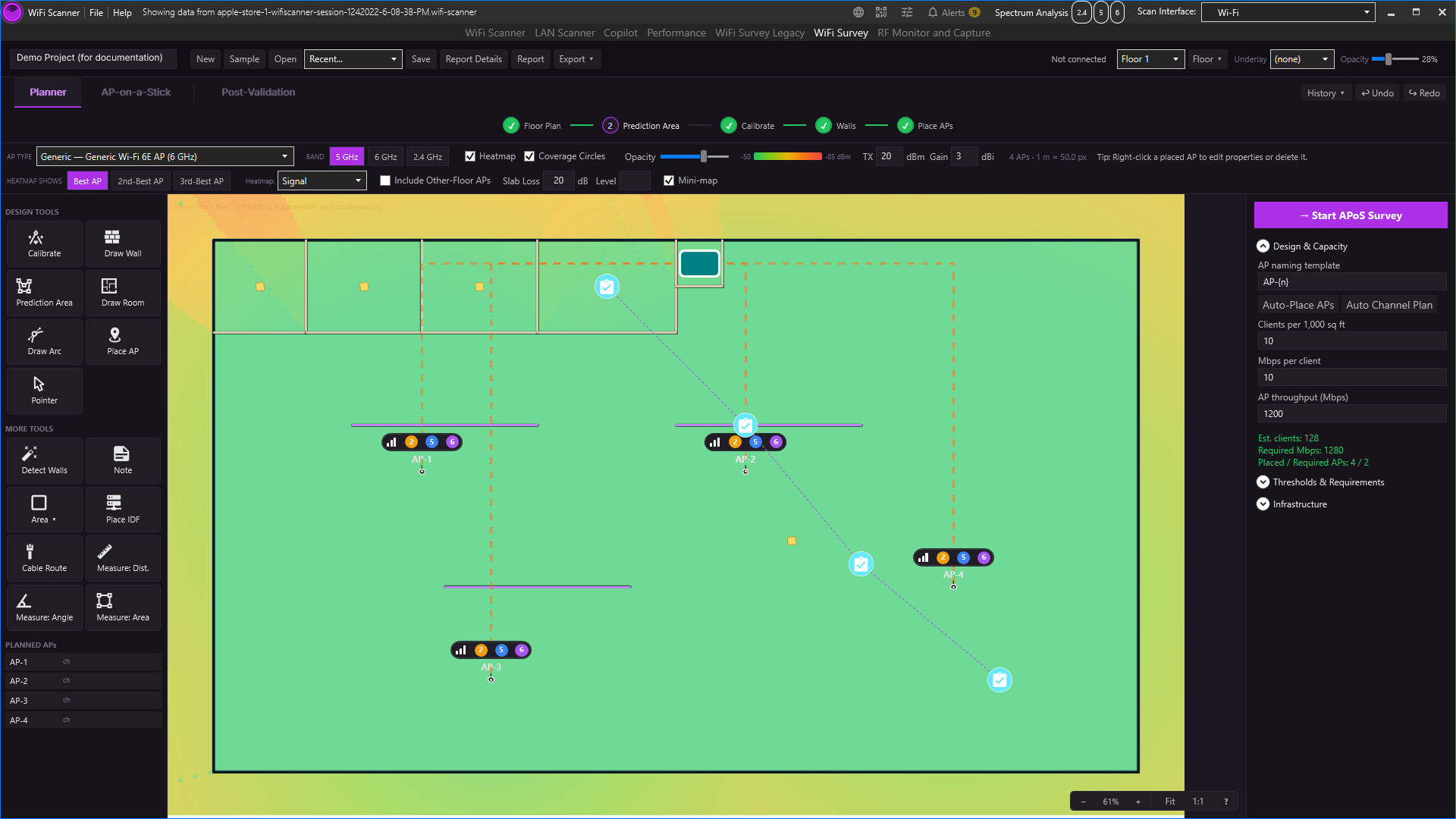Show heatmap for Best AP
Screen dimensions: 1456x819
[x=87, y=181]
